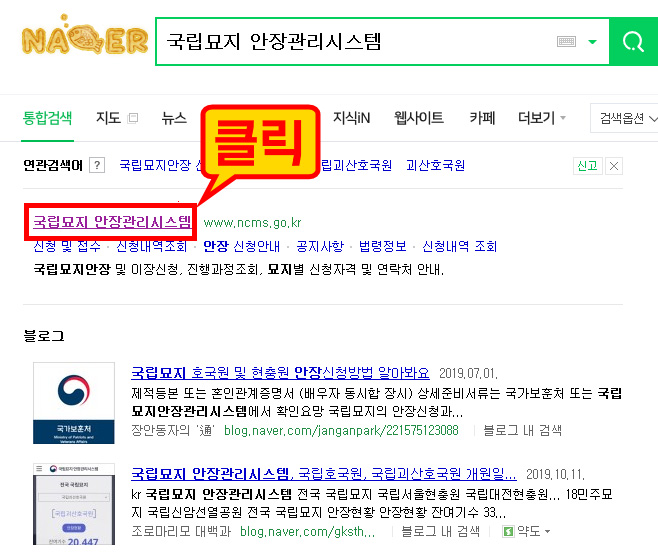The width and height of the screenshot is (658, 553).
Task: Expand the 더보기 menu
Action: click(542, 118)
